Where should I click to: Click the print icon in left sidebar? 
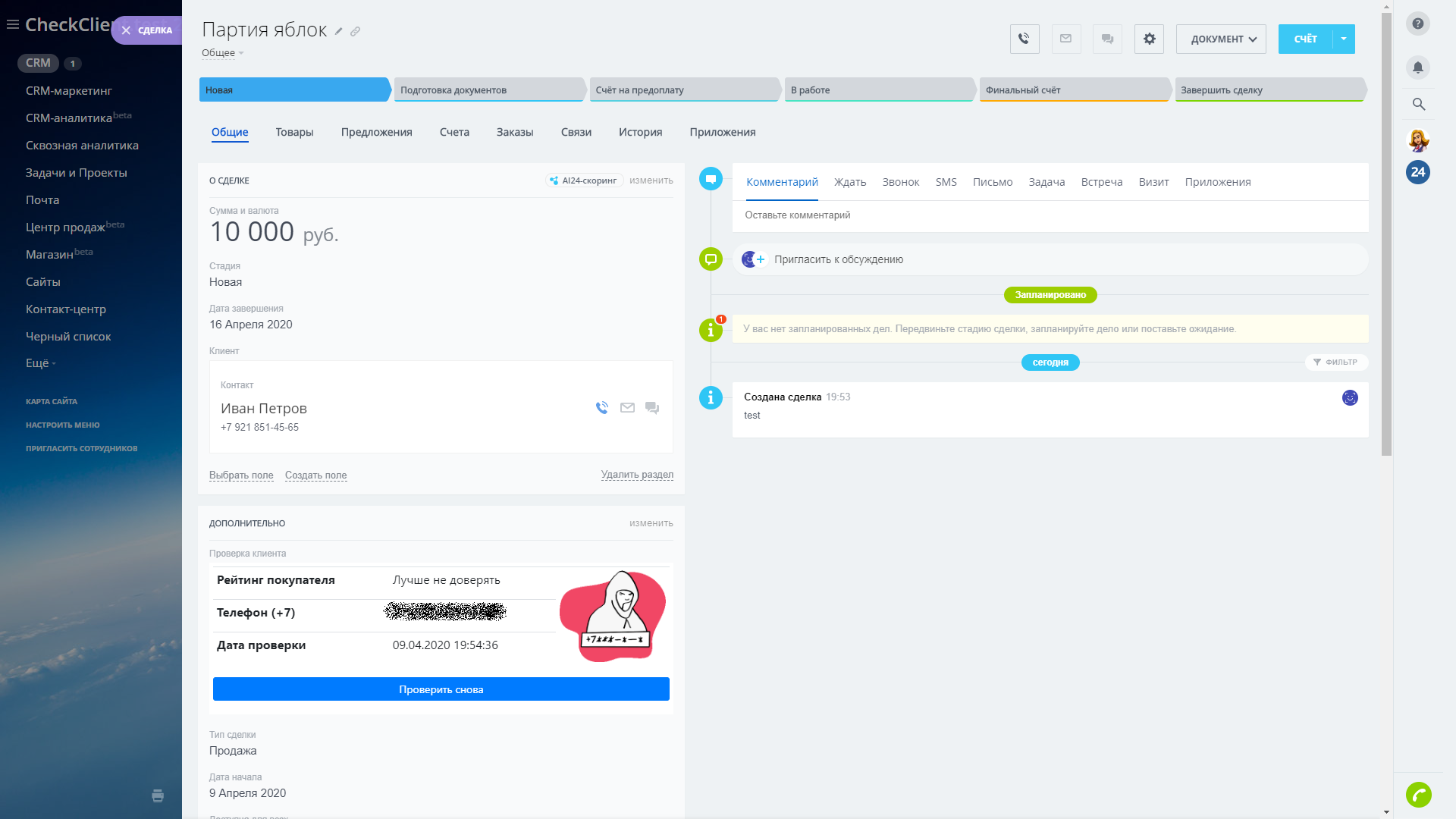[x=158, y=795]
